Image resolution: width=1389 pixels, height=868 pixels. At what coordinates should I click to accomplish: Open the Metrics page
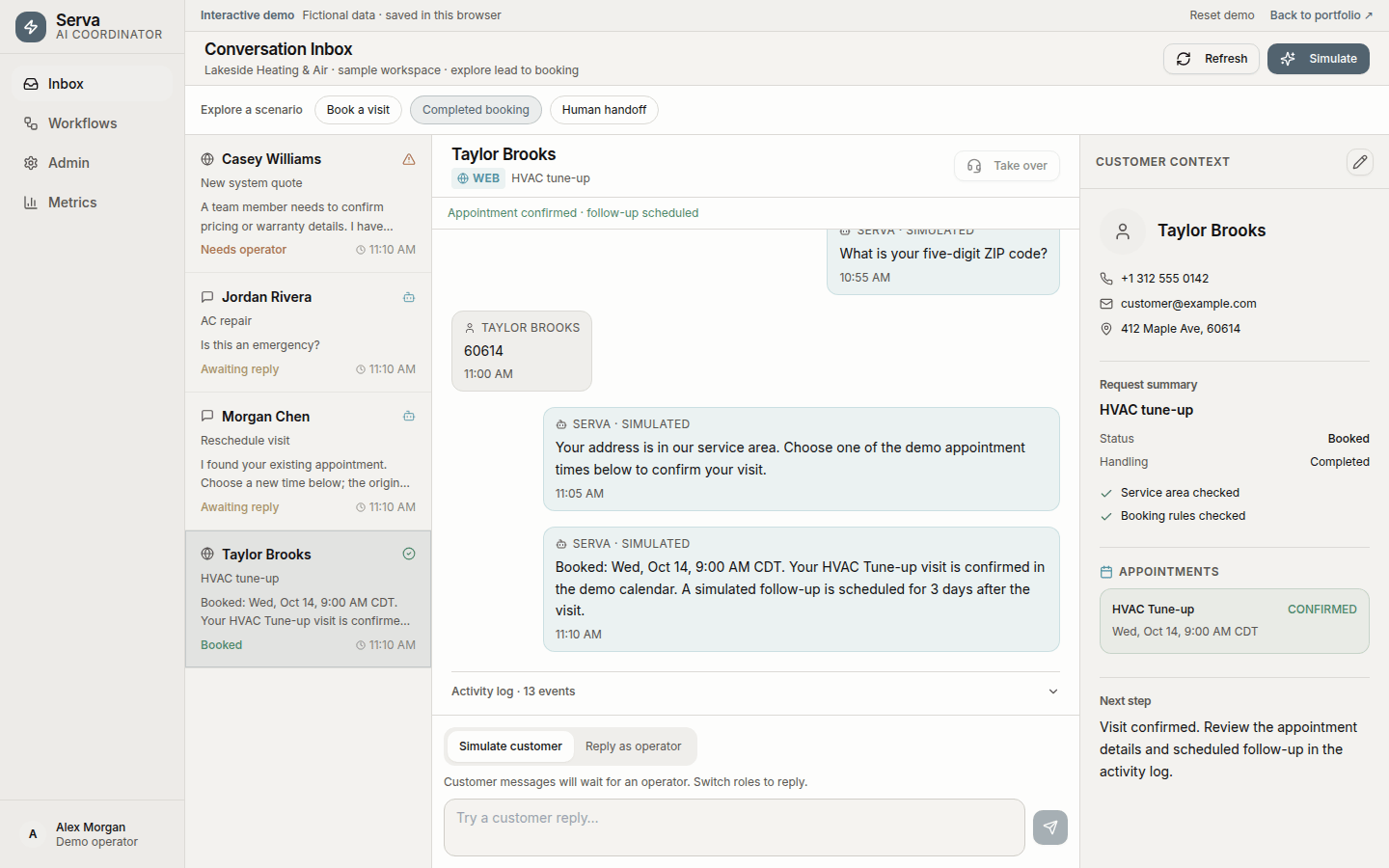tap(93, 203)
